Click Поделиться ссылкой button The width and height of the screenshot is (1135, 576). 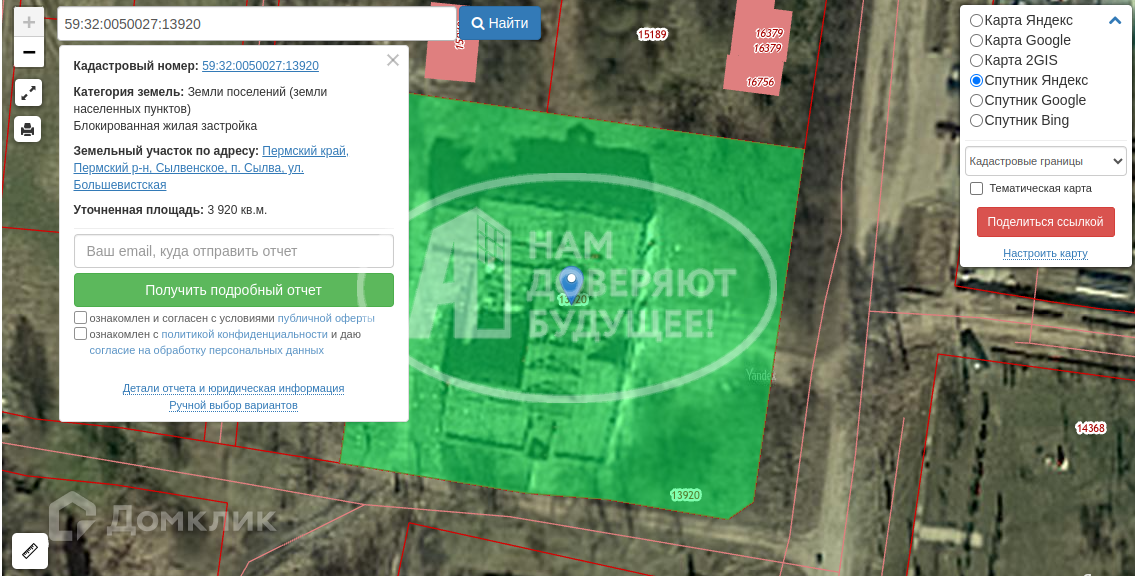pos(1045,221)
